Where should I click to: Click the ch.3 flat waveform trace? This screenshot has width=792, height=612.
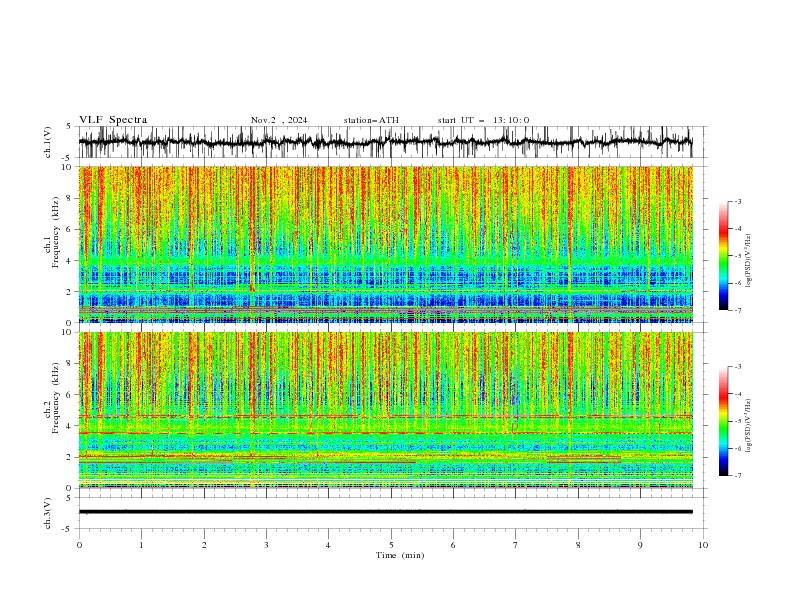(386, 512)
